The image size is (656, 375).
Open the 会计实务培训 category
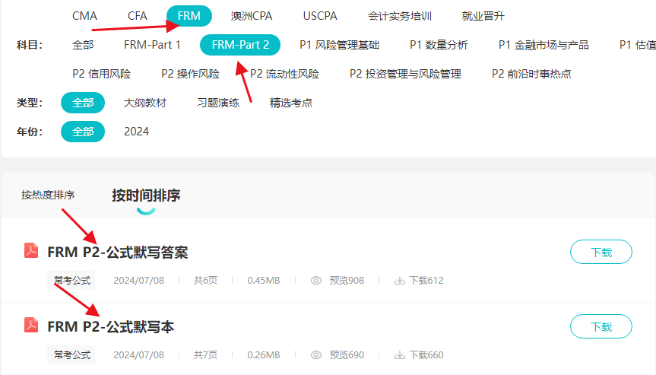(400, 16)
